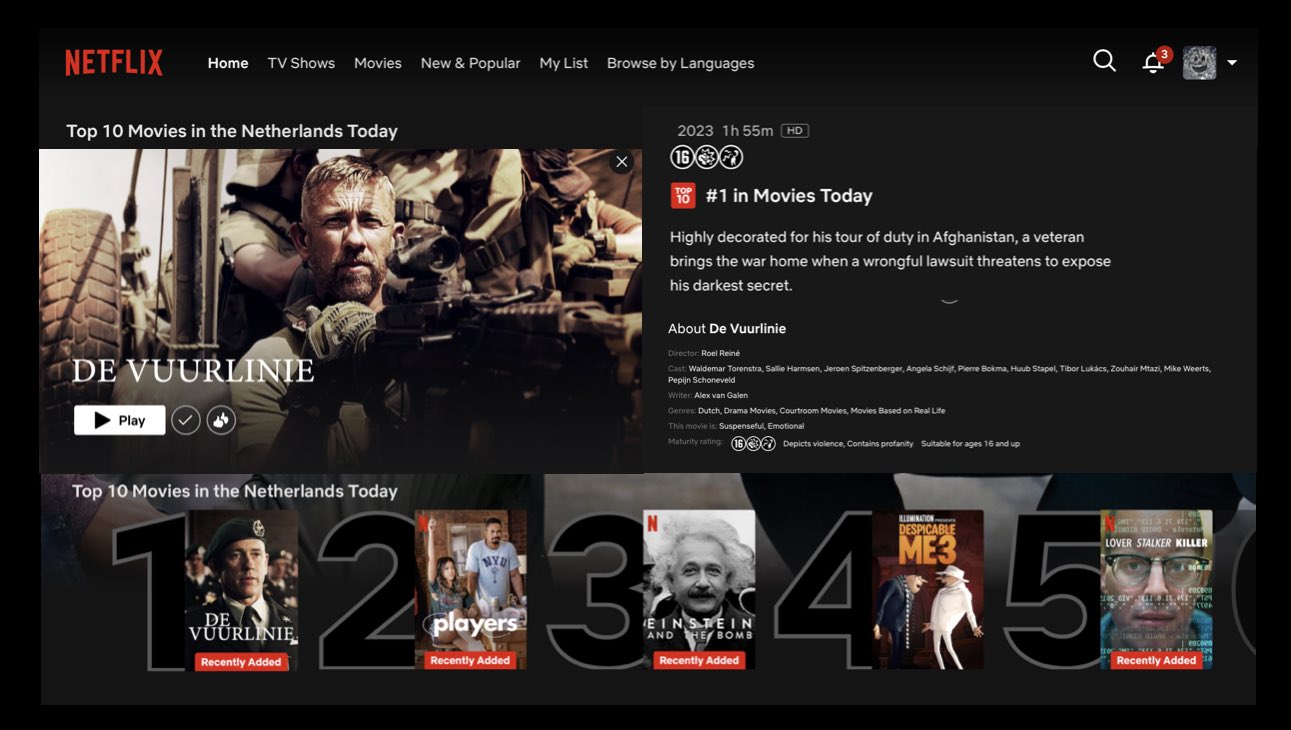
Task: Click the 16 icon in Maturity rating row
Action: click(x=739, y=443)
